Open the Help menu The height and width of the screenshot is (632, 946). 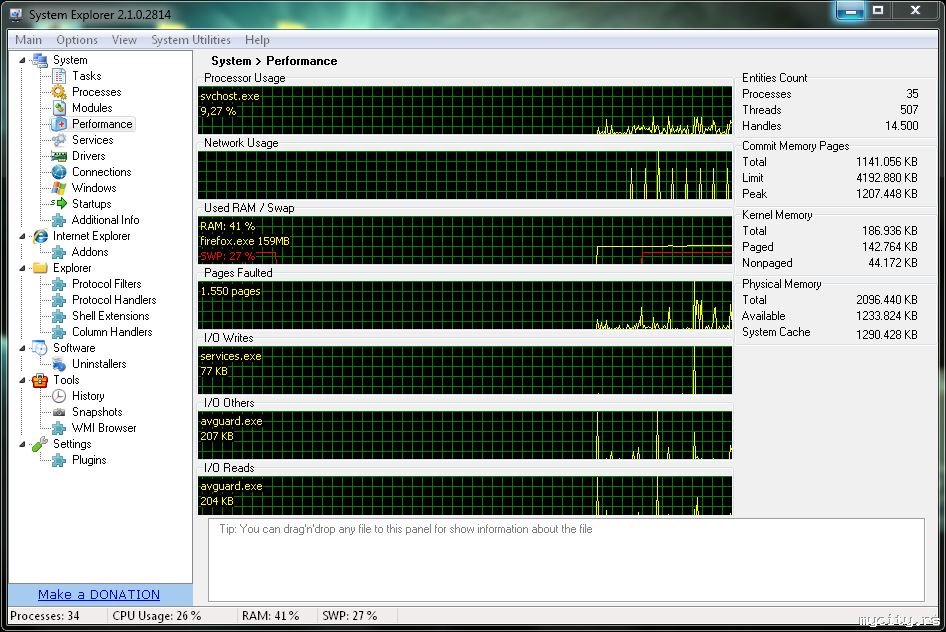click(x=257, y=40)
